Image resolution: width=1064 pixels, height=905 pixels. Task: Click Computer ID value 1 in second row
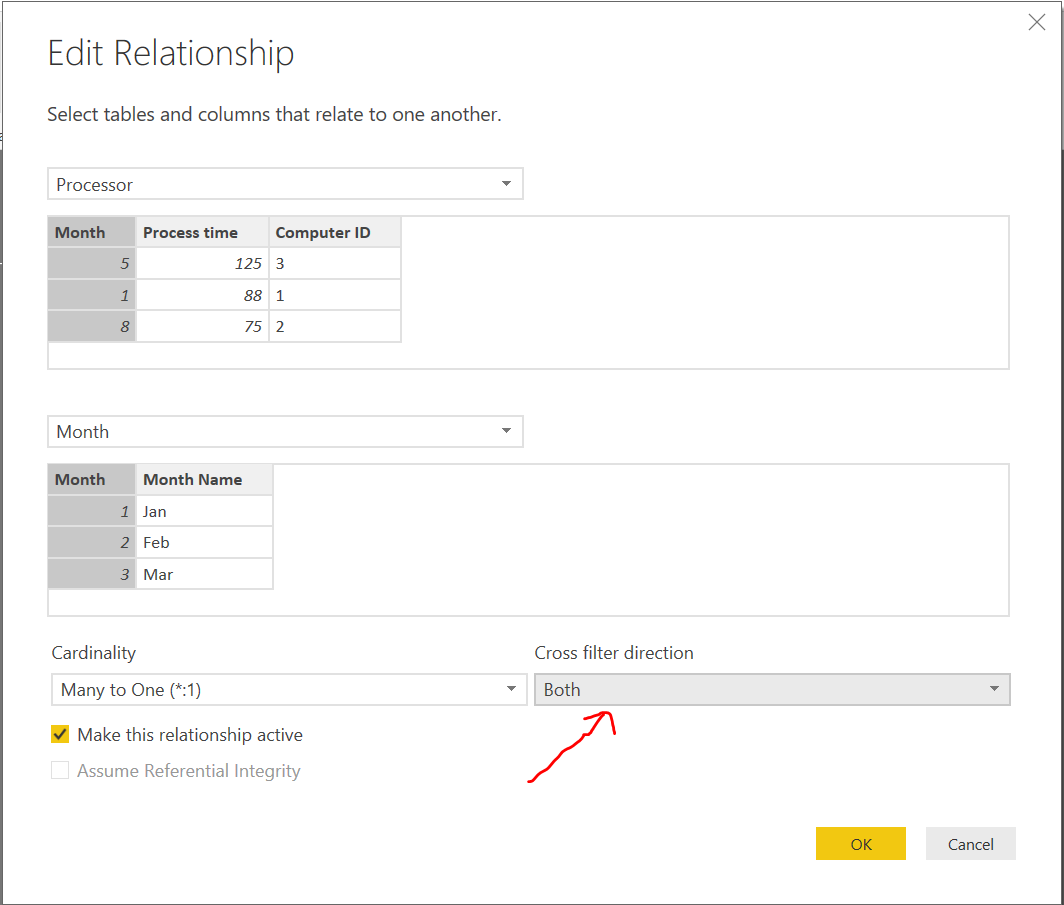pyautogui.click(x=335, y=296)
